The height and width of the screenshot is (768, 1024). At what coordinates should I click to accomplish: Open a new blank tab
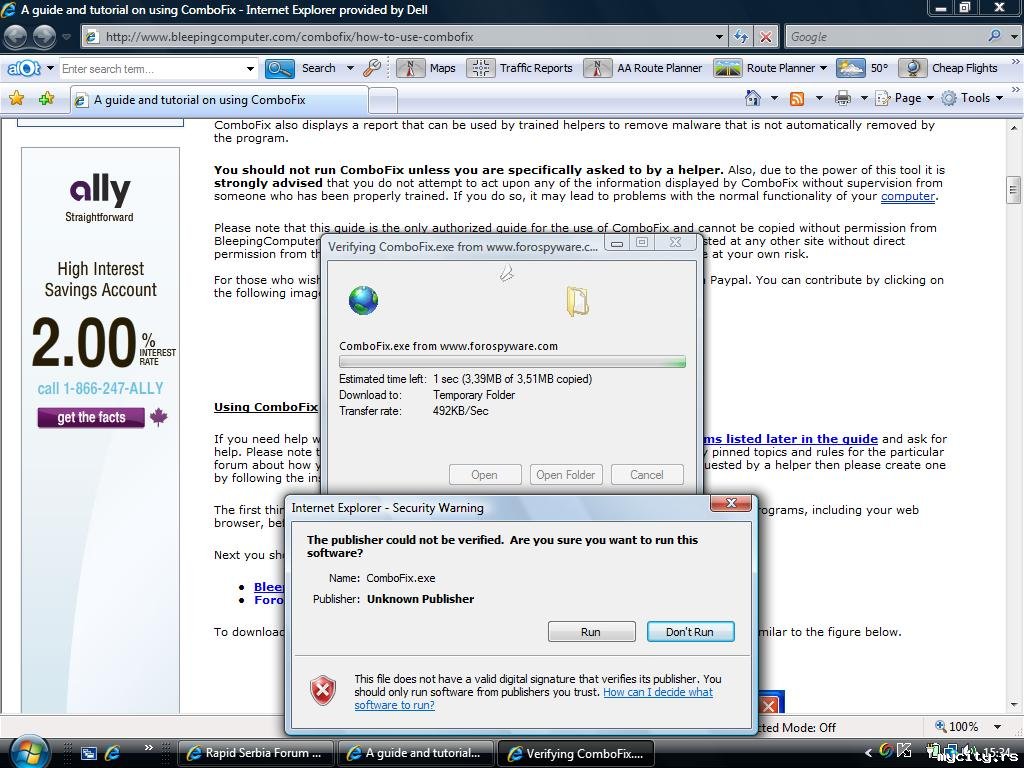click(383, 100)
